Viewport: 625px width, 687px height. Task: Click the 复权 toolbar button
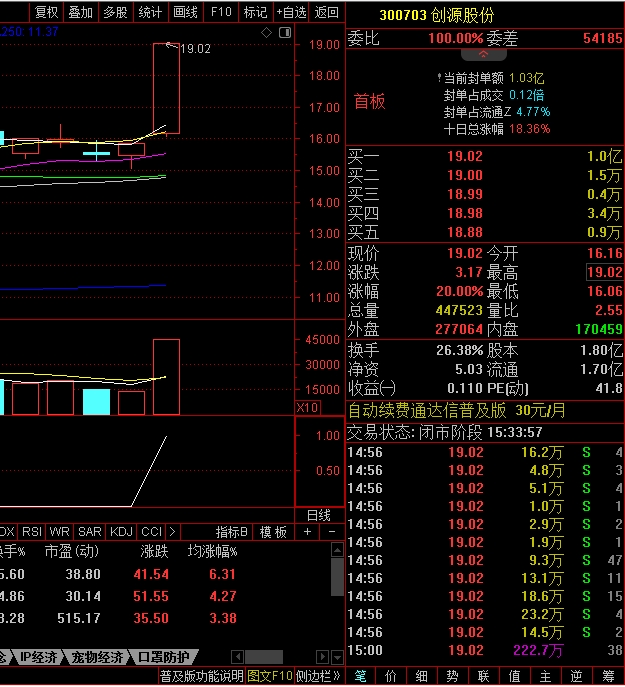(46, 12)
